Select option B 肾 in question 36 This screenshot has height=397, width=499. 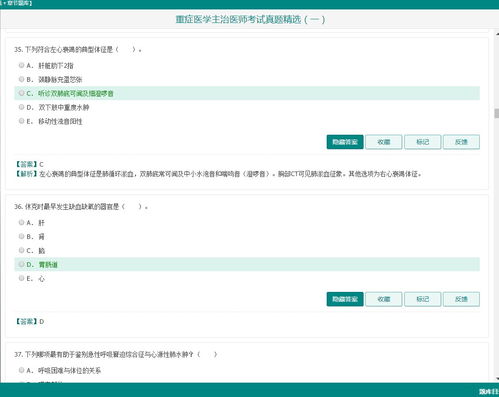[x=21, y=236]
